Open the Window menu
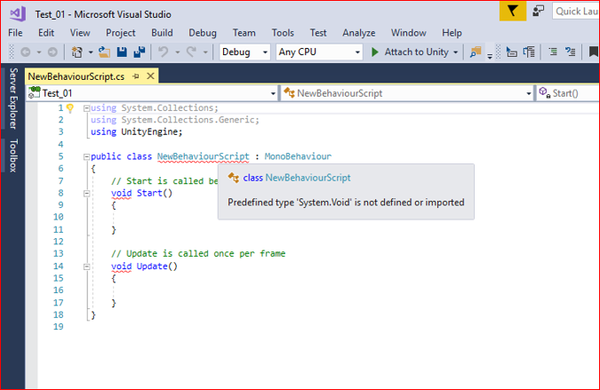This screenshot has width=600, height=390. [408, 33]
